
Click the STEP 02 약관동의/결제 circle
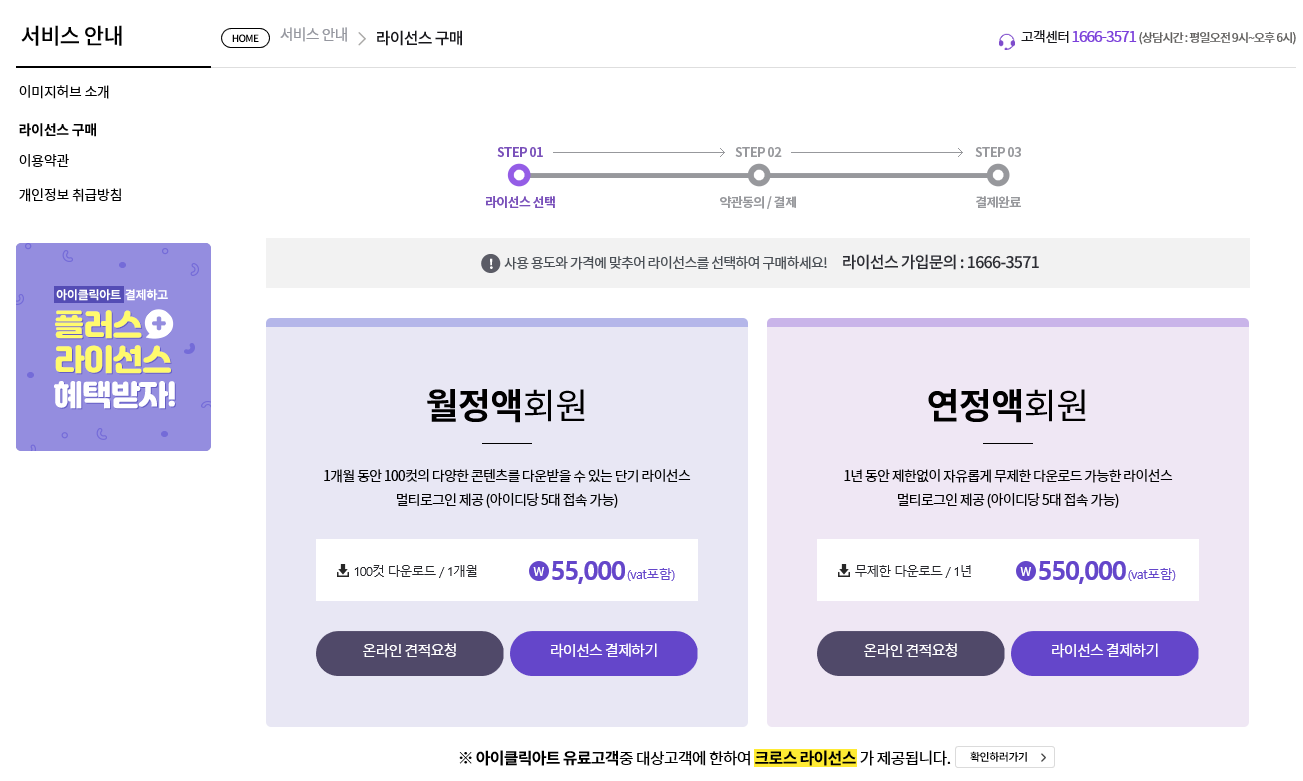pyautogui.click(x=759, y=175)
